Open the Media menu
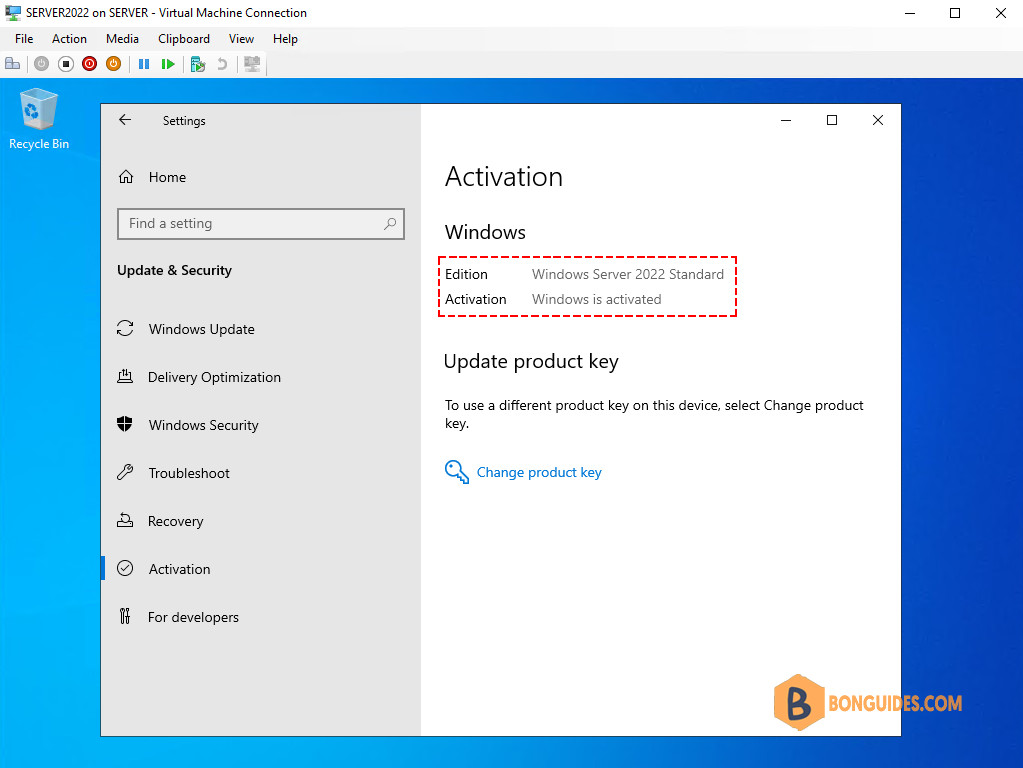Viewport: 1023px width, 768px height. [122, 38]
